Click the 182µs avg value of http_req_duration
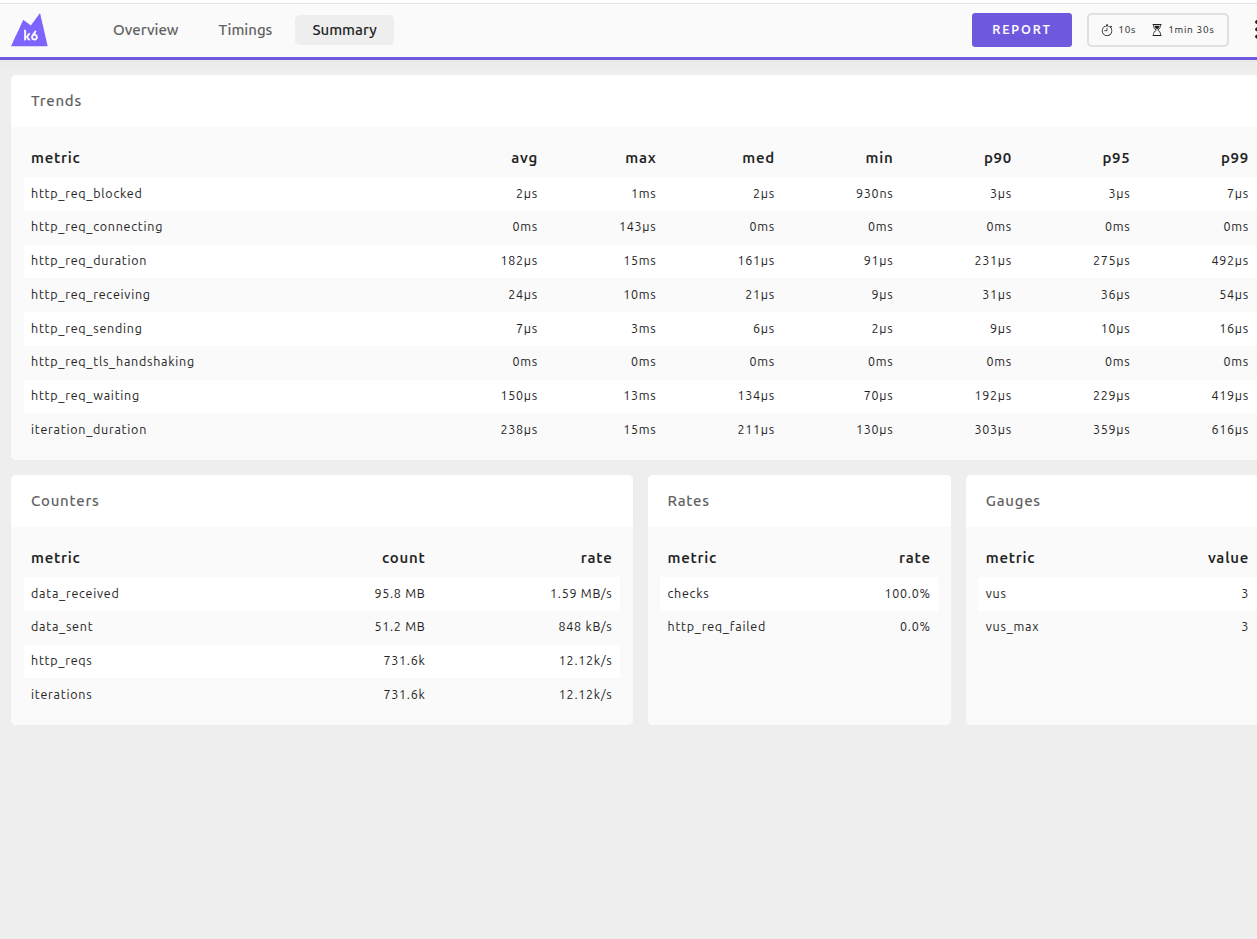The height and width of the screenshot is (939, 1257). [519, 261]
